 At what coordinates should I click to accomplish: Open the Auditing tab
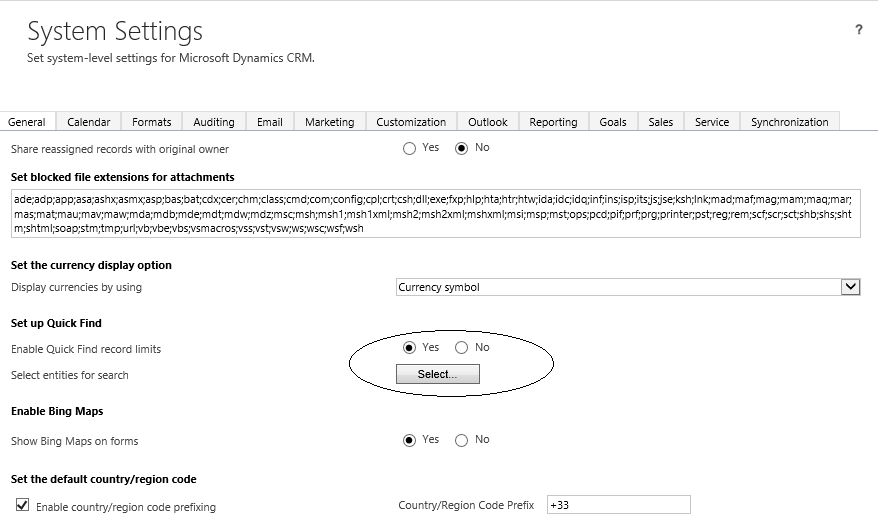[214, 122]
